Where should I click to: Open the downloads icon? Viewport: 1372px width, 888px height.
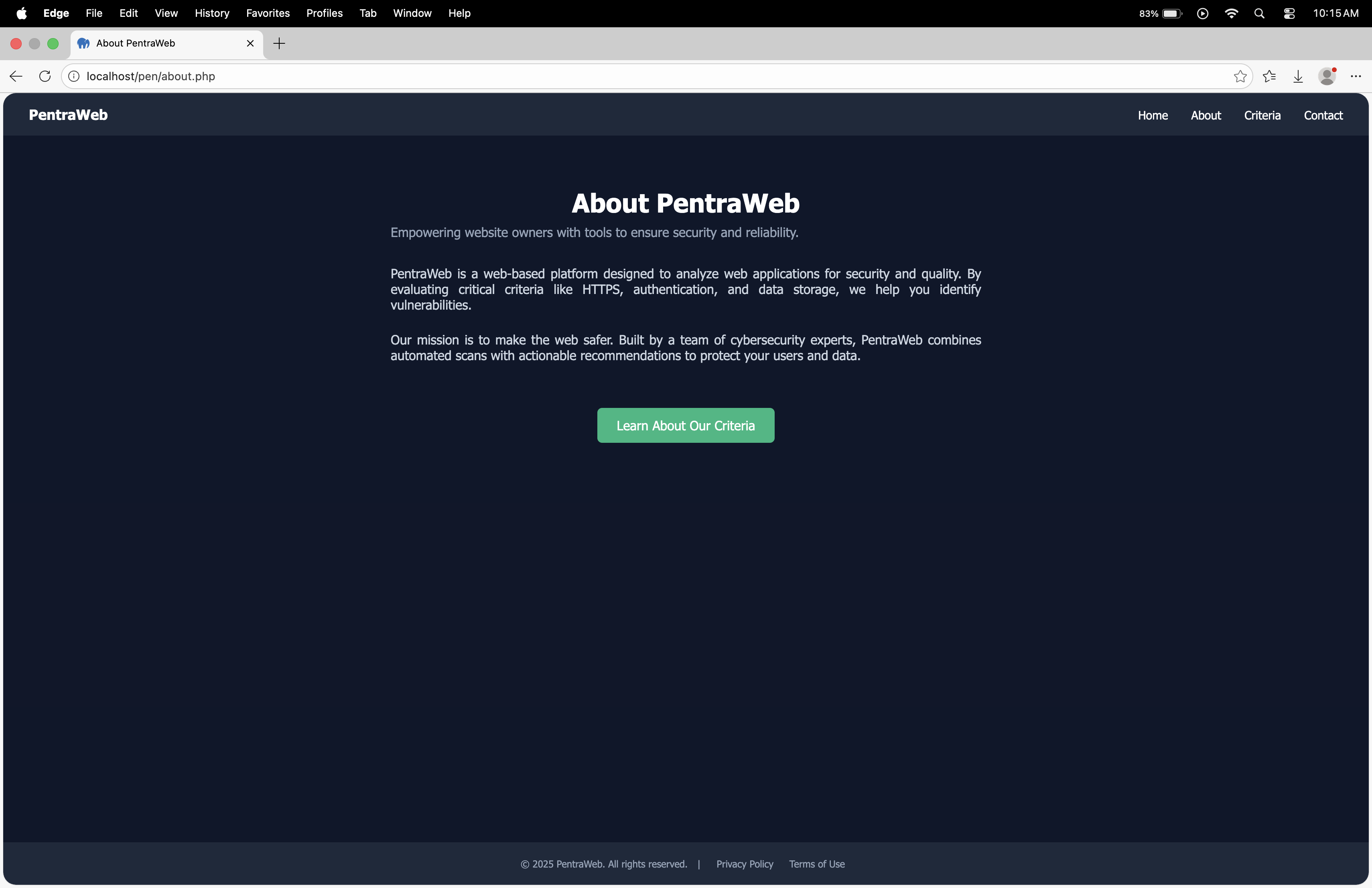click(1298, 76)
